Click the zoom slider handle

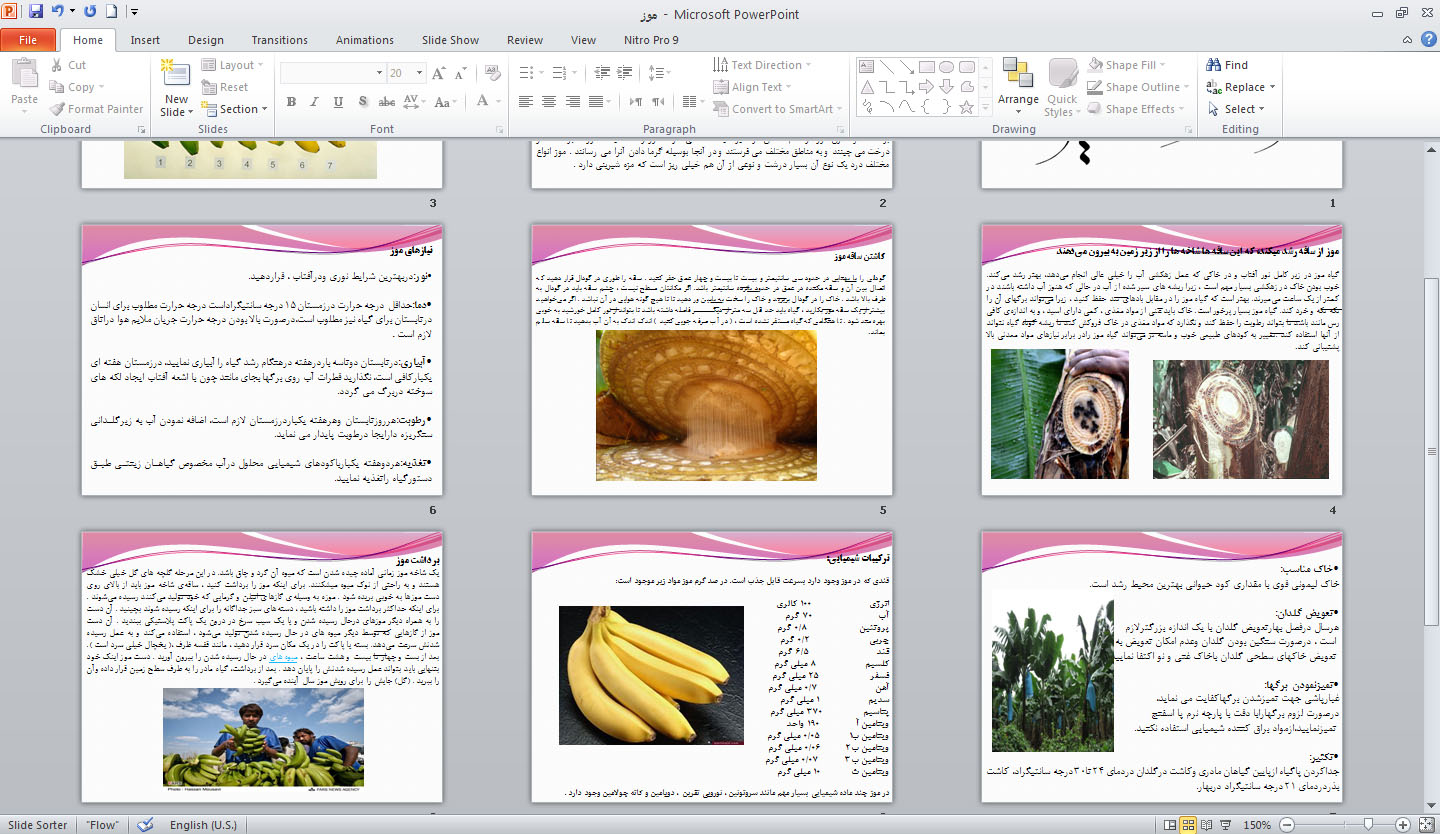point(1367,825)
